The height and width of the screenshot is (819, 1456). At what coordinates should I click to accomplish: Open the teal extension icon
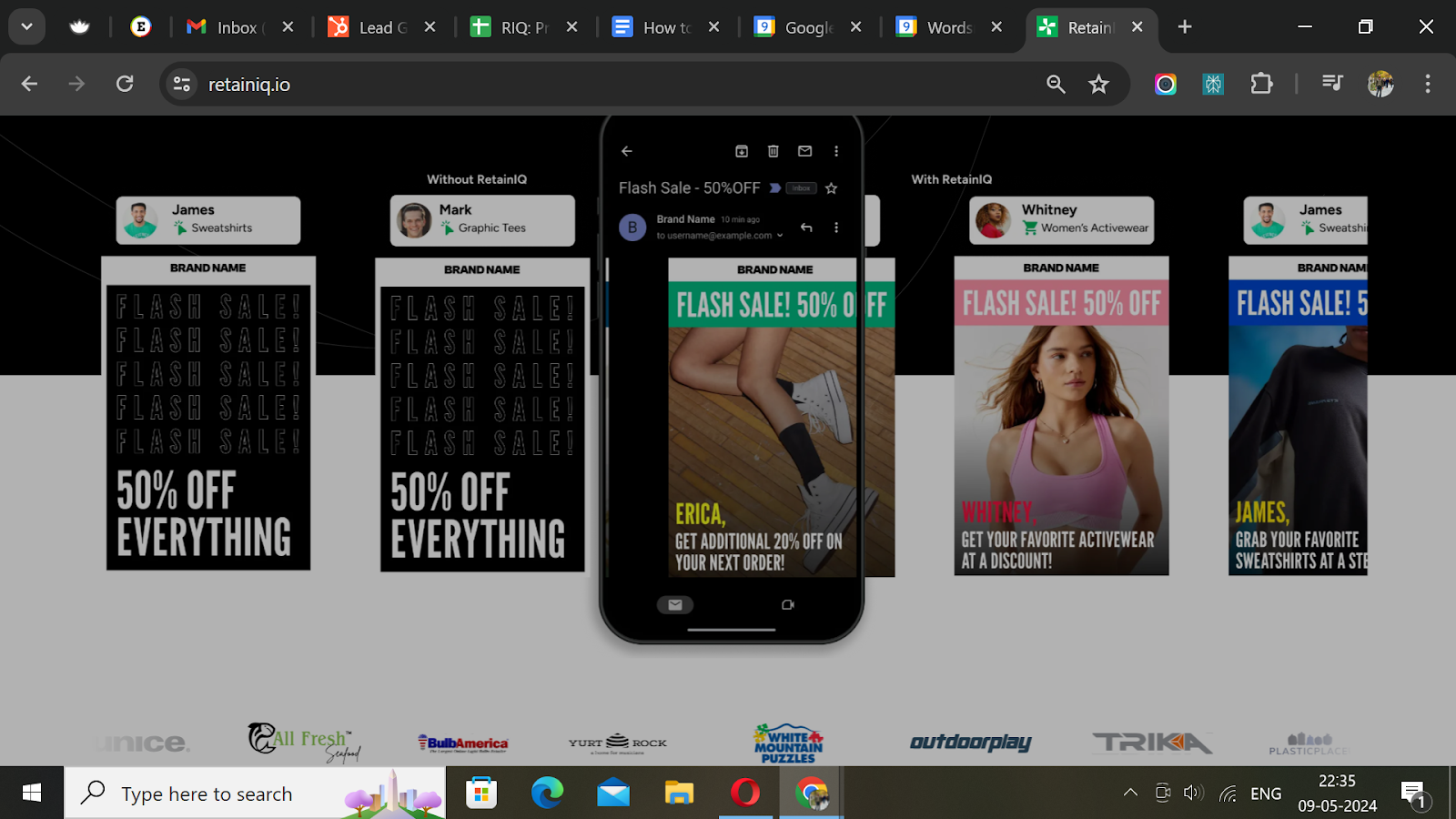(1213, 85)
